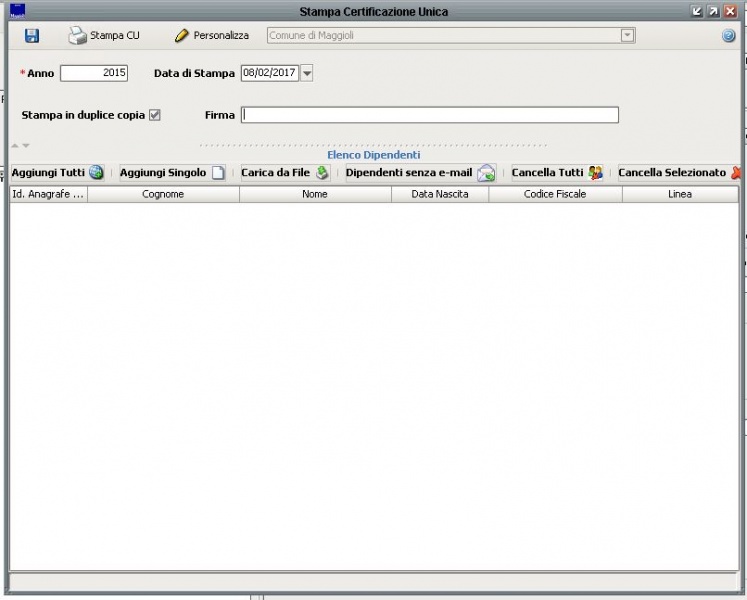The width and height of the screenshot is (747, 600).
Task: Click the envelope icon for Dipendenti senza e-mail
Action: [486, 173]
